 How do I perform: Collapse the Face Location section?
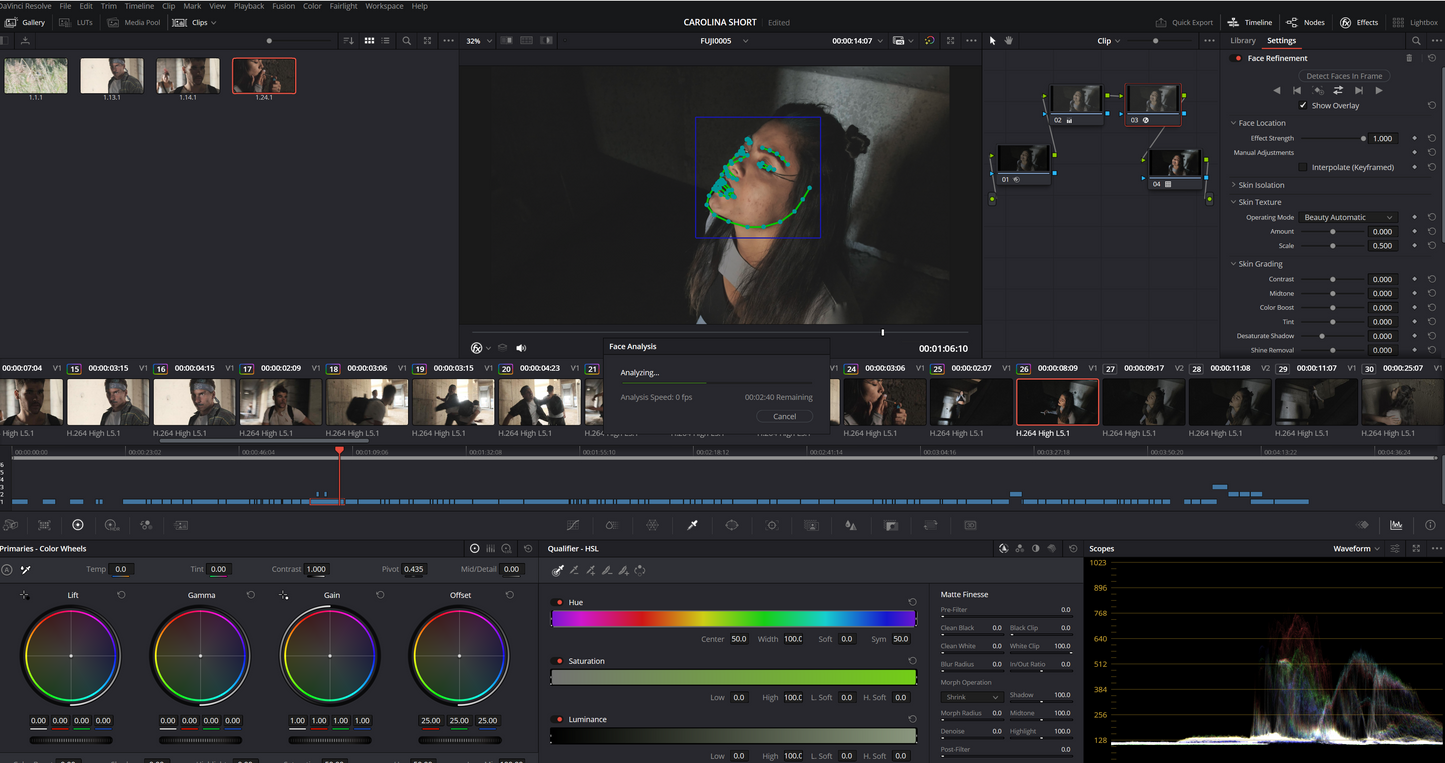point(1233,123)
